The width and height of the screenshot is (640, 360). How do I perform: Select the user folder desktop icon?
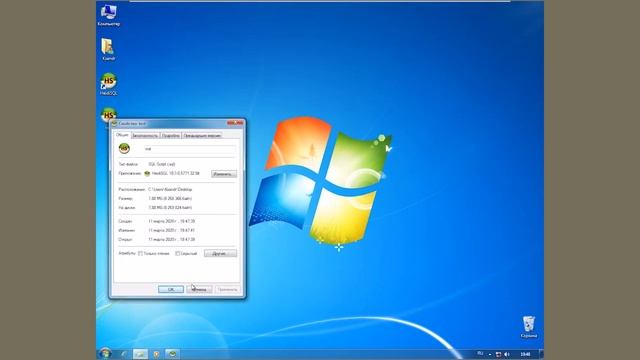pos(108,49)
